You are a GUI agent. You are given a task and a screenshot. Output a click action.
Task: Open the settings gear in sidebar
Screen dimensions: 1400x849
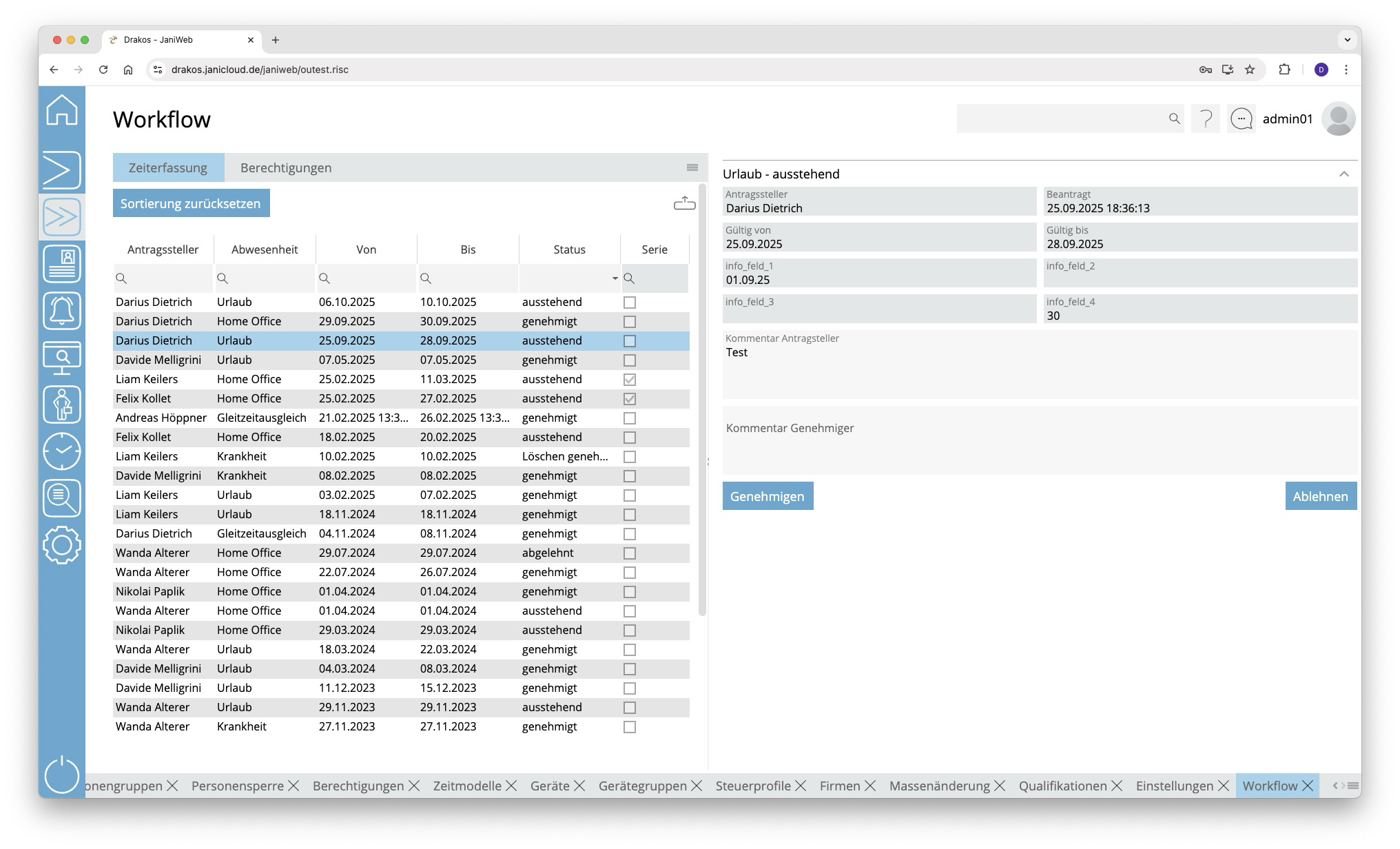62,545
